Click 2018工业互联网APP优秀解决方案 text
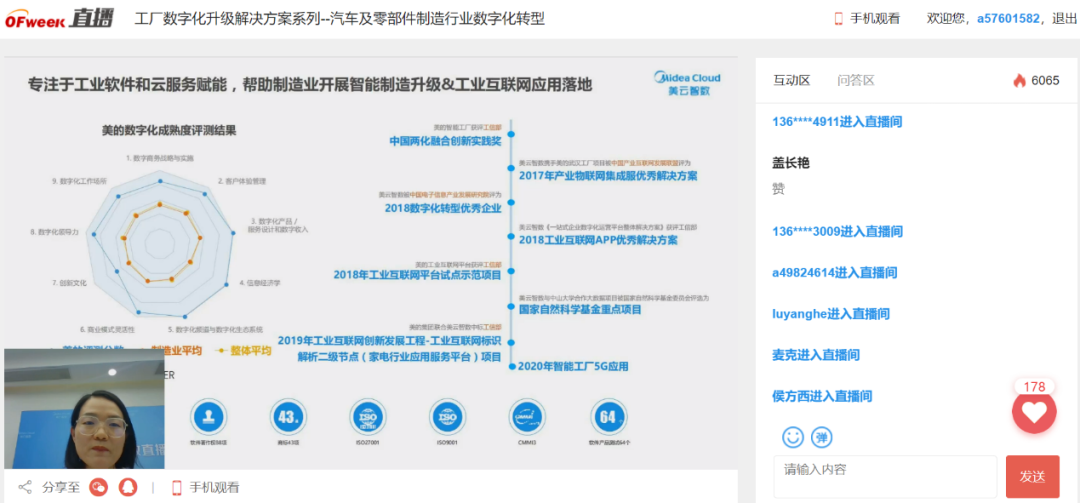1080x503 pixels. click(598, 240)
